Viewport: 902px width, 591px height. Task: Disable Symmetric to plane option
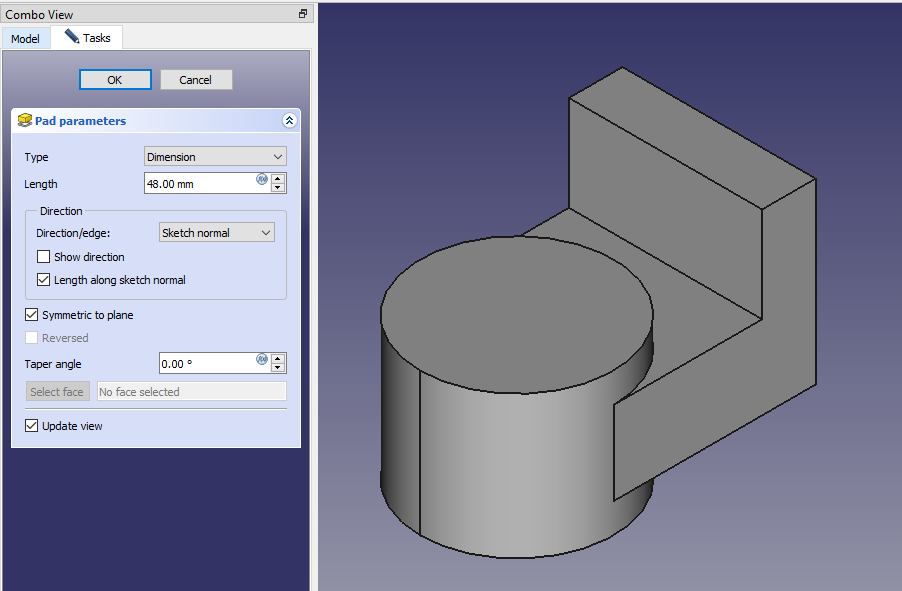32,315
